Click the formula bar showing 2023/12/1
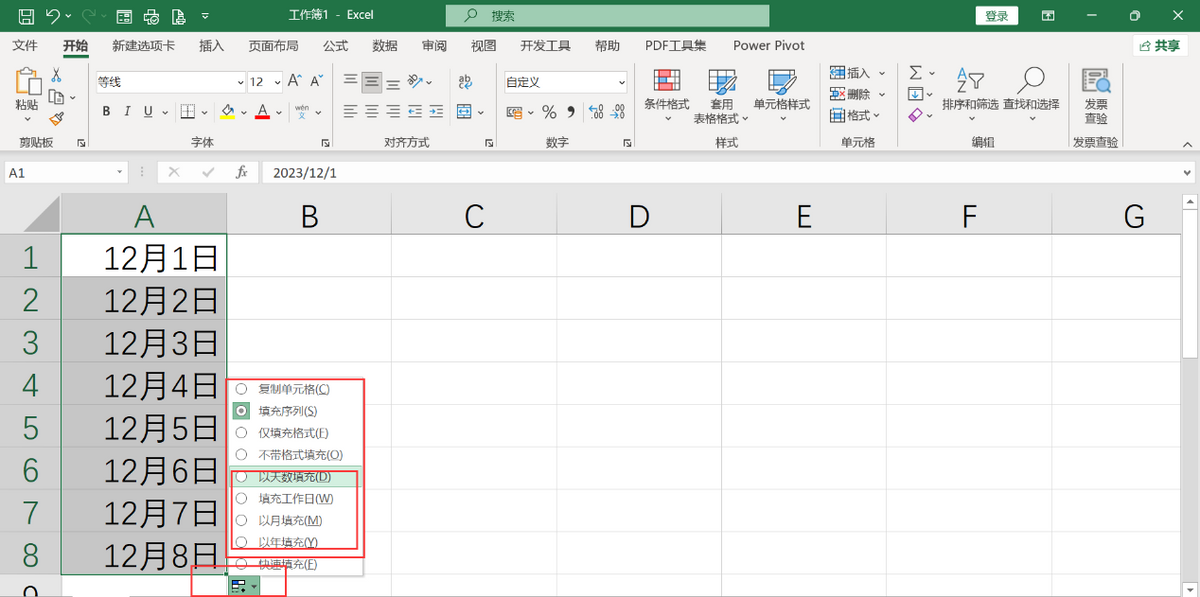Screen dimensions: 1200x597 [727, 172]
